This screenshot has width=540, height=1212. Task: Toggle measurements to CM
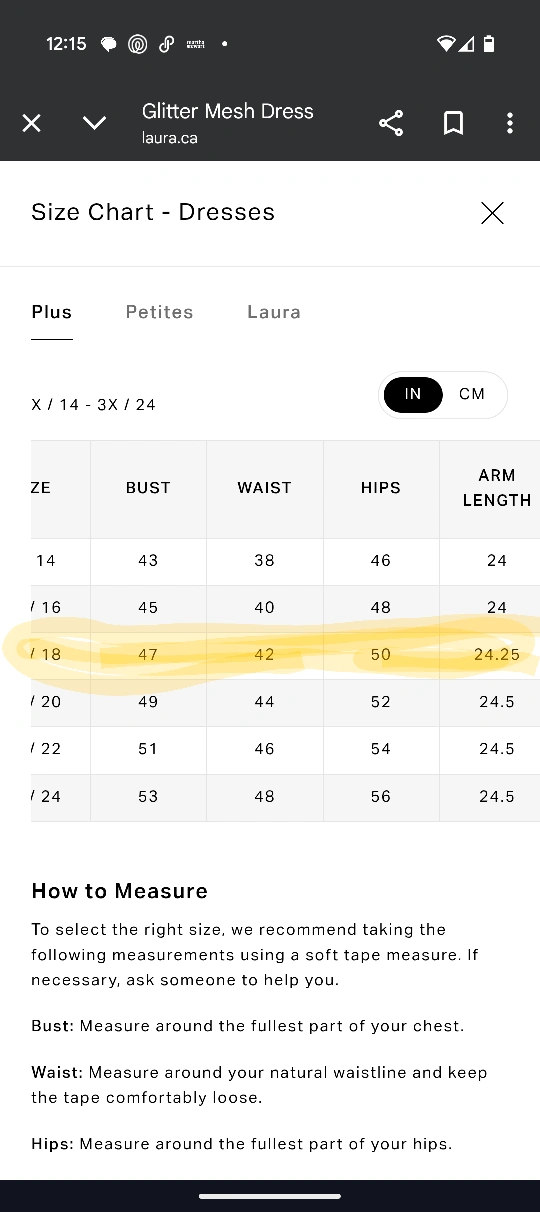(472, 394)
